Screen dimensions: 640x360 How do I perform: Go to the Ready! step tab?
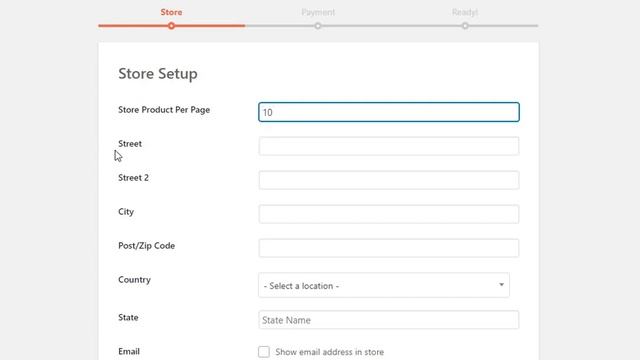point(465,12)
